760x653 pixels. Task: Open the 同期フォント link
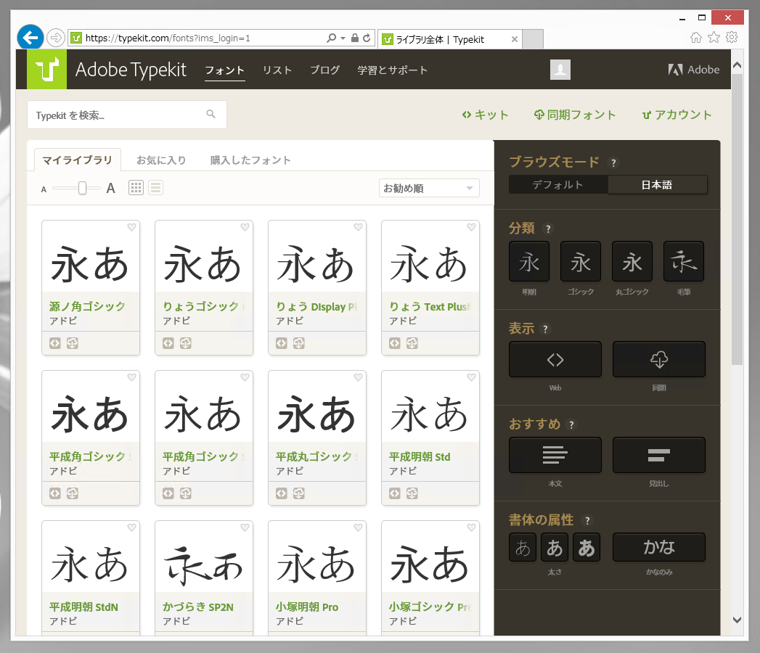[x=575, y=115]
